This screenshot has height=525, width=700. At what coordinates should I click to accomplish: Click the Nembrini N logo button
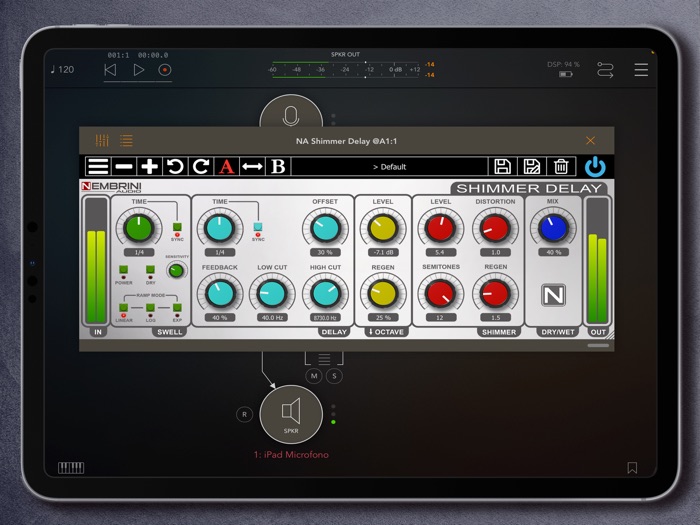[554, 295]
